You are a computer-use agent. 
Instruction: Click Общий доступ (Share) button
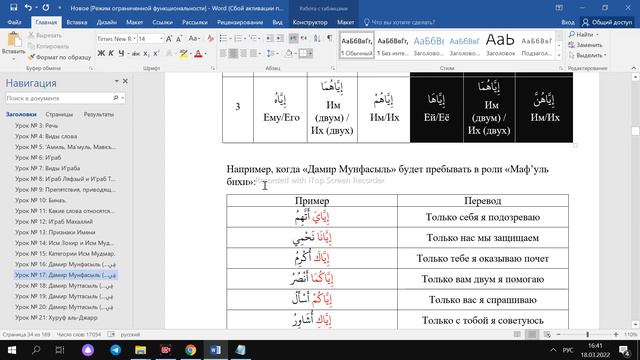click(607, 22)
